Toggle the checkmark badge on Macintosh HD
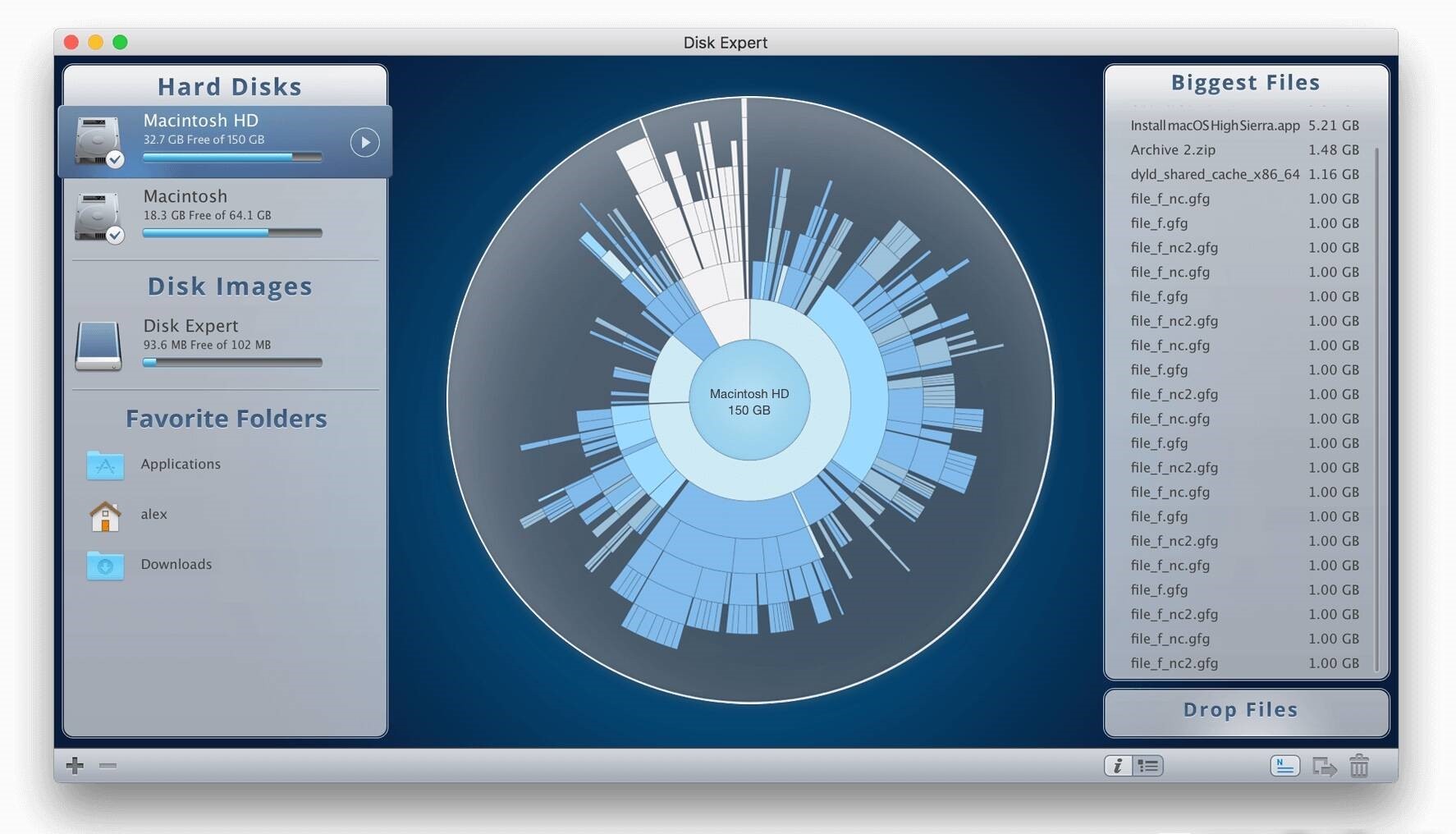1456x834 pixels. tap(114, 161)
